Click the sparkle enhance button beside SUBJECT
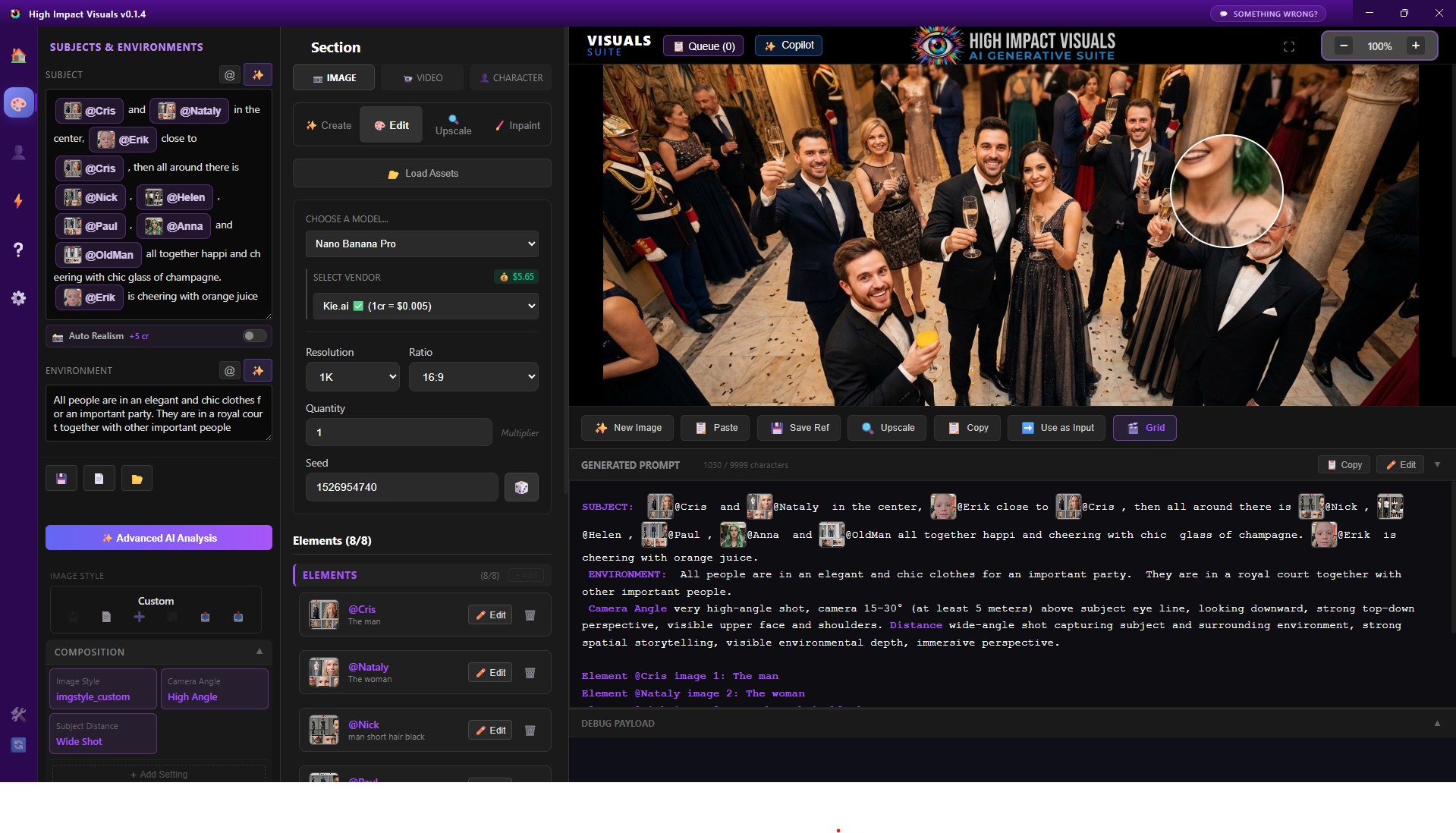Screen dimensions: 1456x833 coord(258,74)
